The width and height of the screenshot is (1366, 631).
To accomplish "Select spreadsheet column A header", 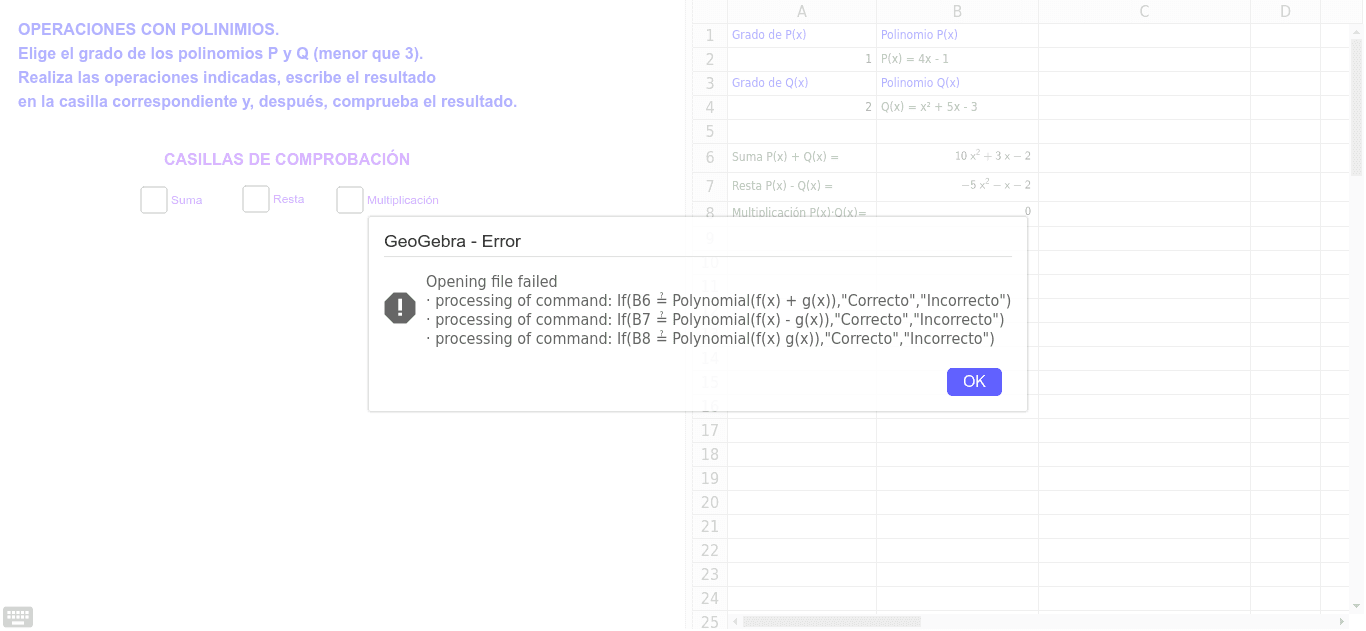I will (x=802, y=12).
